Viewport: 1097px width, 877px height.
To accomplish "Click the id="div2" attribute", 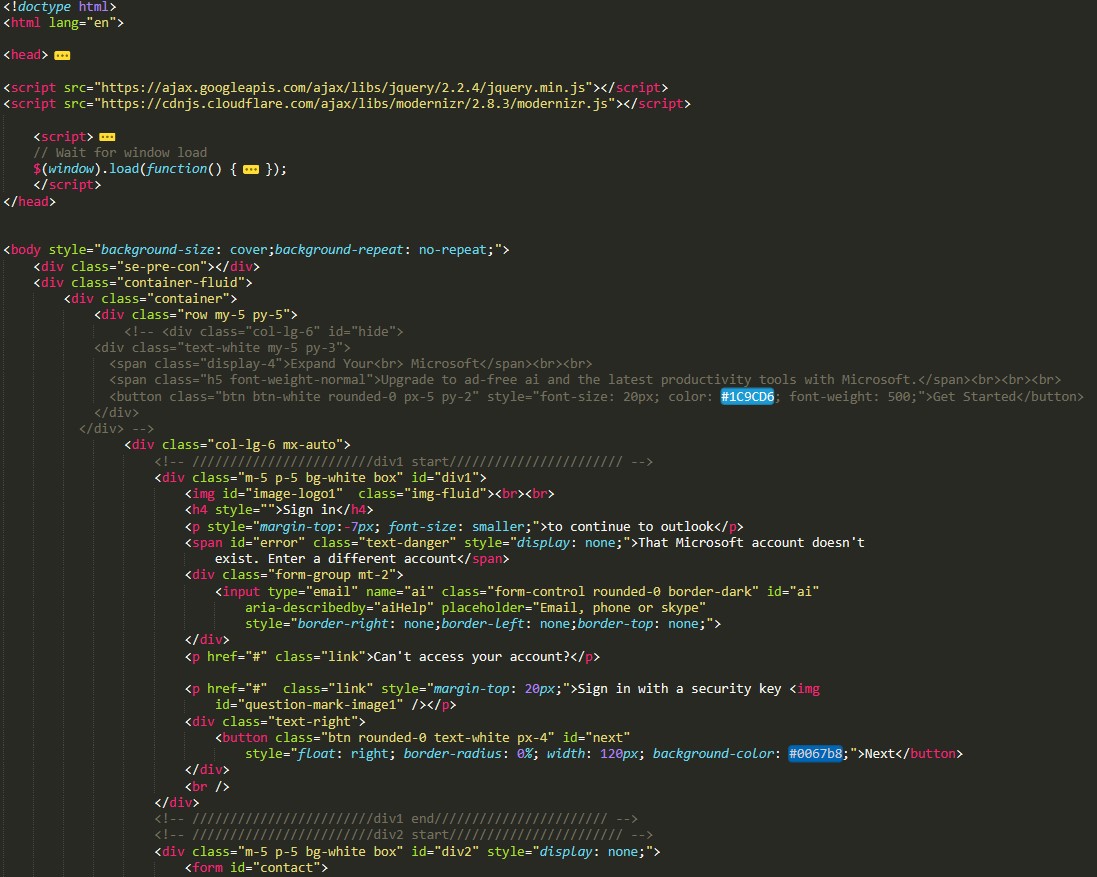I will pyautogui.click(x=445, y=852).
